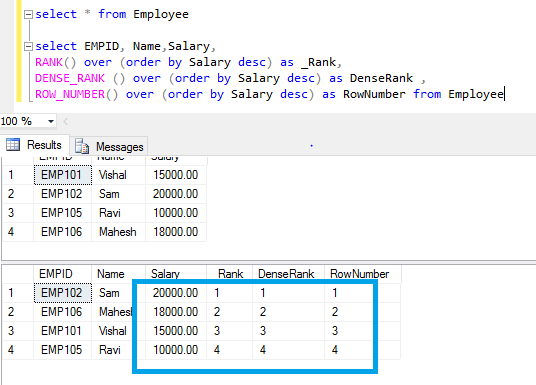Select 20000.00 salary in second grid
The height and width of the screenshot is (385, 536).
(176, 293)
